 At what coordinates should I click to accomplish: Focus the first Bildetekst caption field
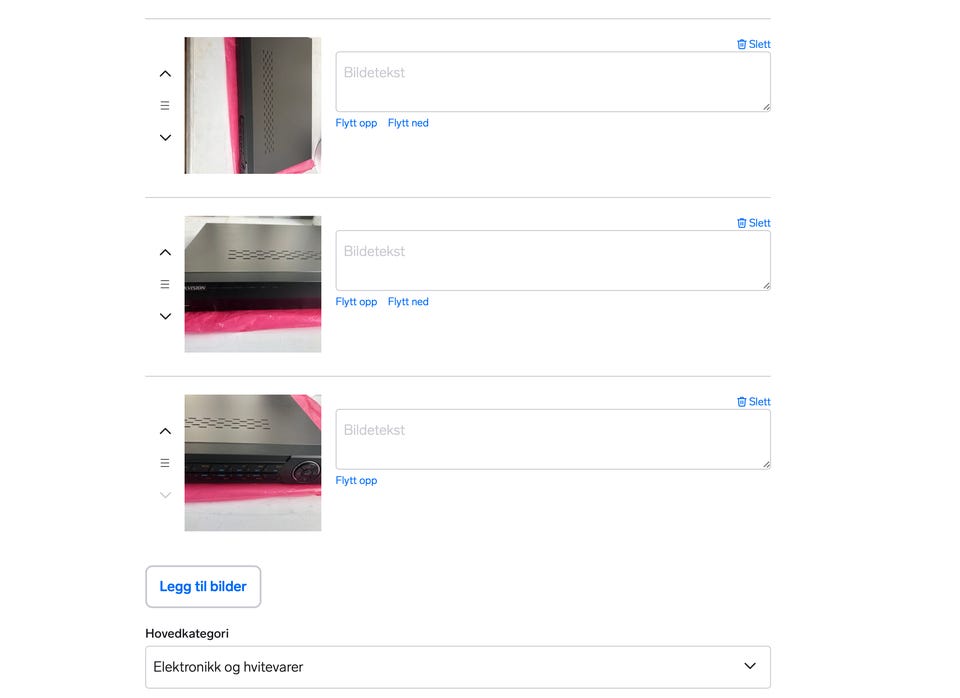tap(553, 81)
